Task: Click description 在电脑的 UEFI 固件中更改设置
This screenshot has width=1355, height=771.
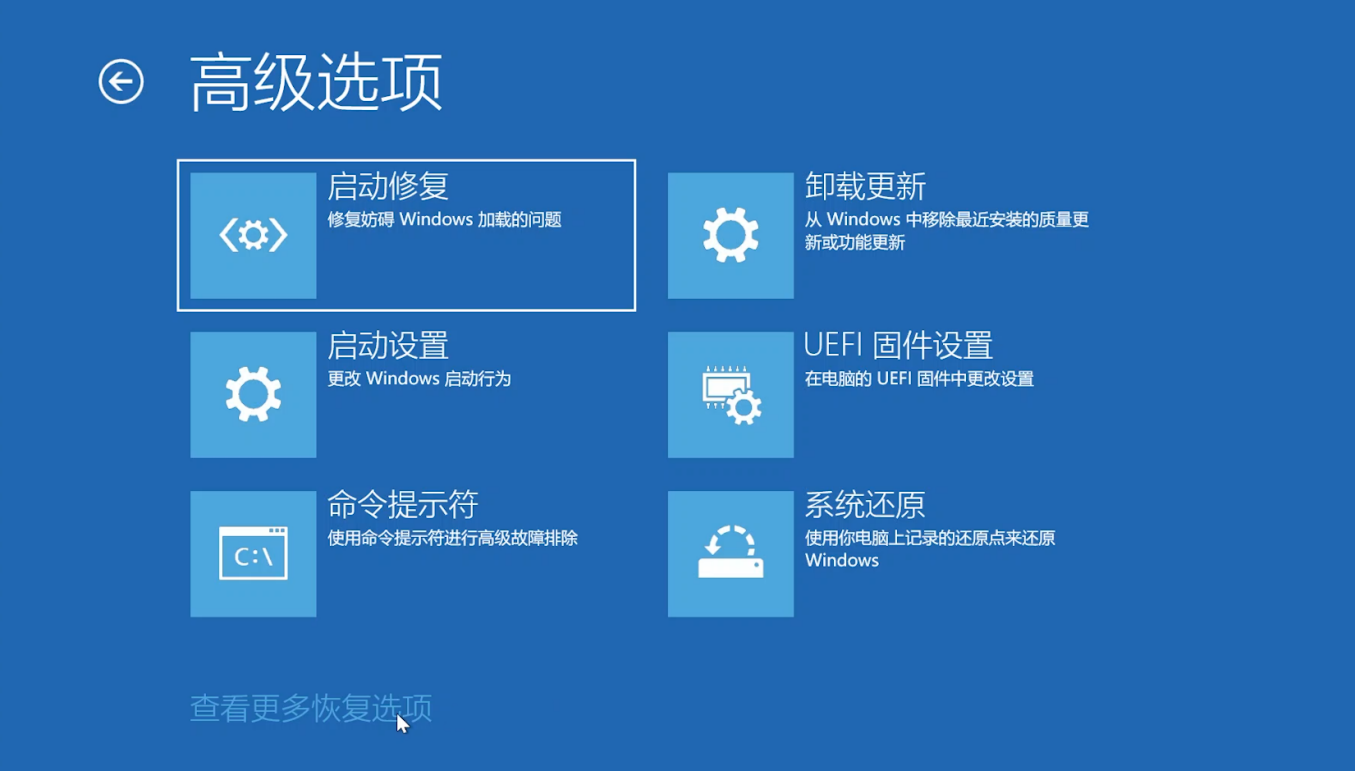Action: tap(919, 379)
